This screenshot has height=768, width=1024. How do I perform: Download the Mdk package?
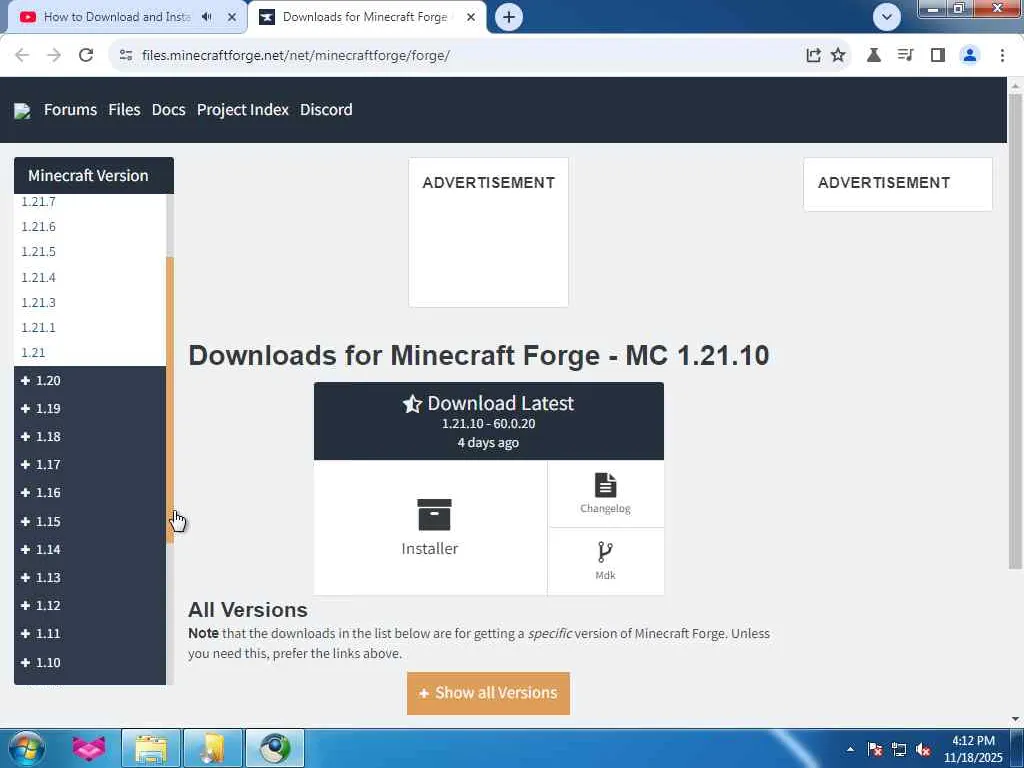pyautogui.click(x=605, y=562)
